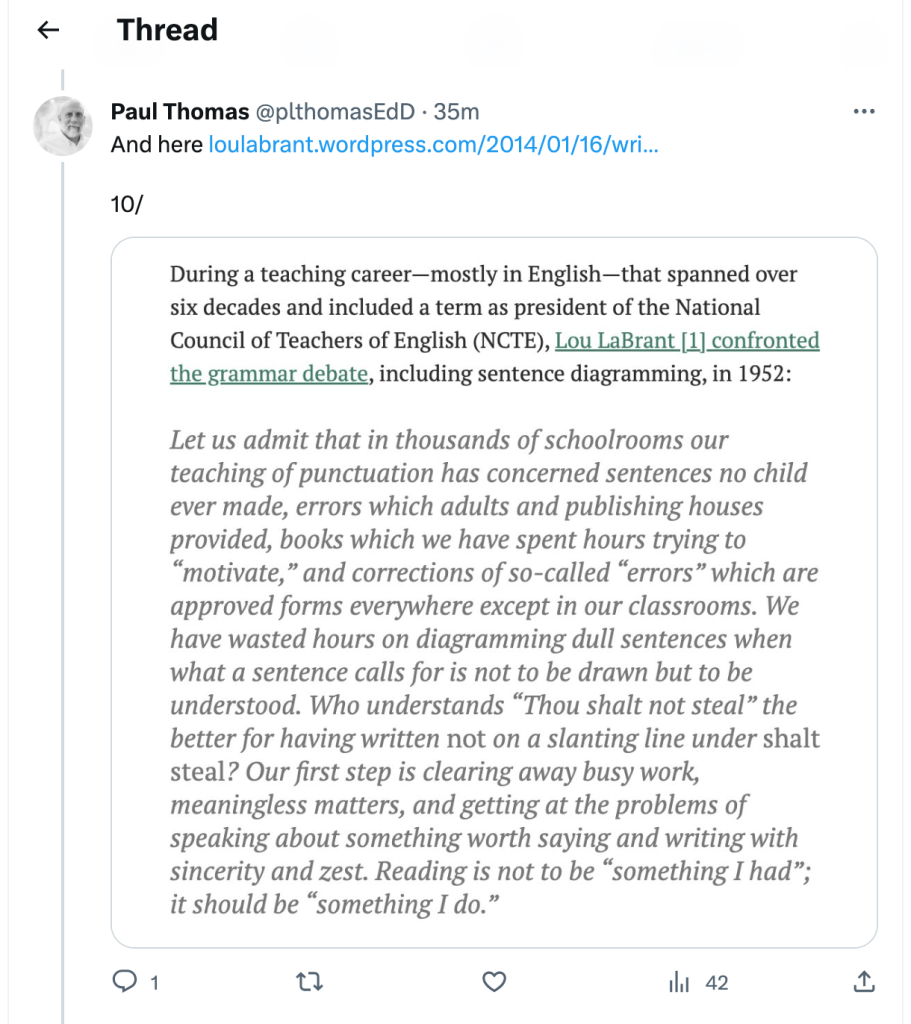Open the three-dot more options menu
Image resolution: width=911 pixels, height=1024 pixels.
[x=863, y=112]
